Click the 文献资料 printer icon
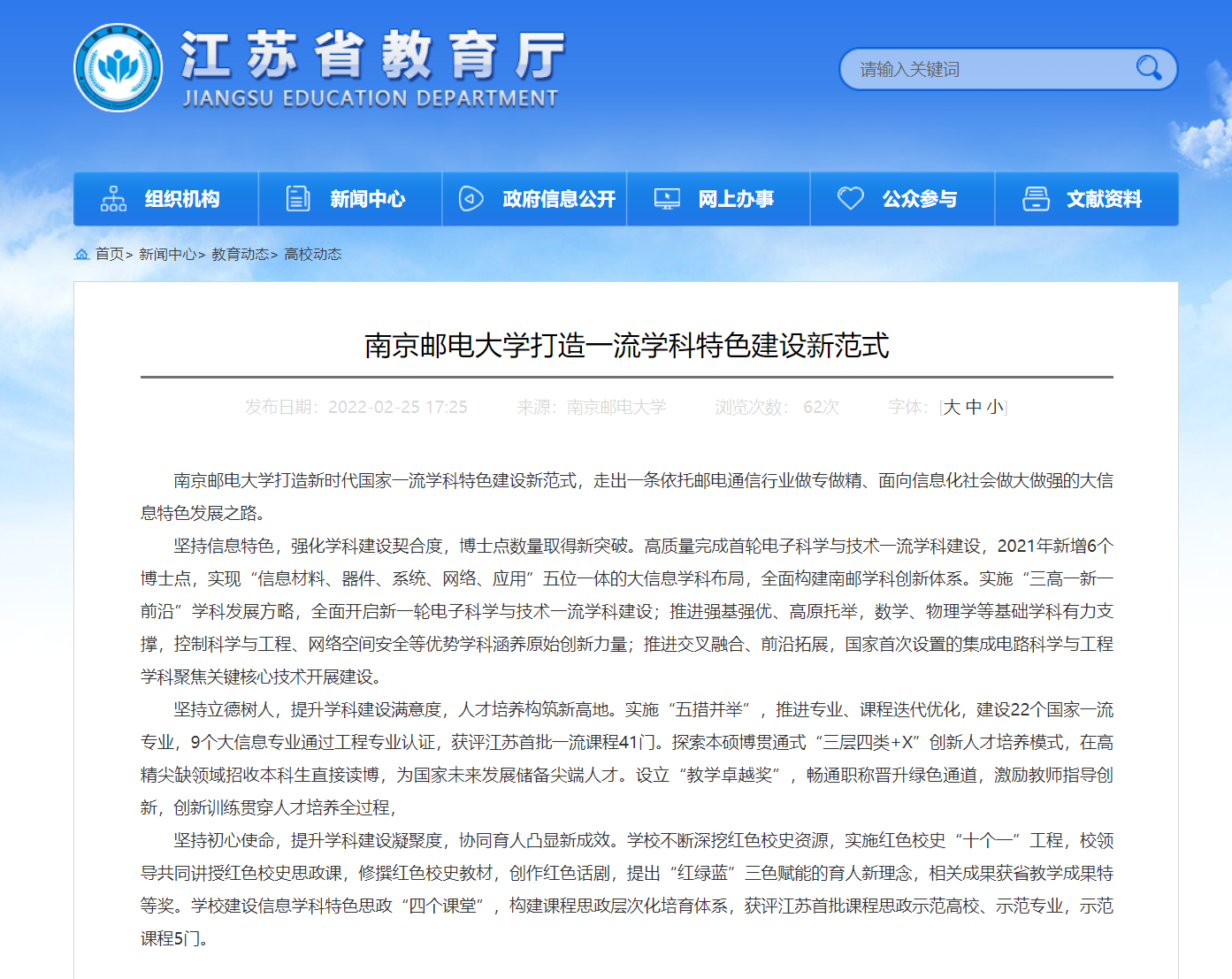The width and height of the screenshot is (1232, 979). [x=1036, y=199]
